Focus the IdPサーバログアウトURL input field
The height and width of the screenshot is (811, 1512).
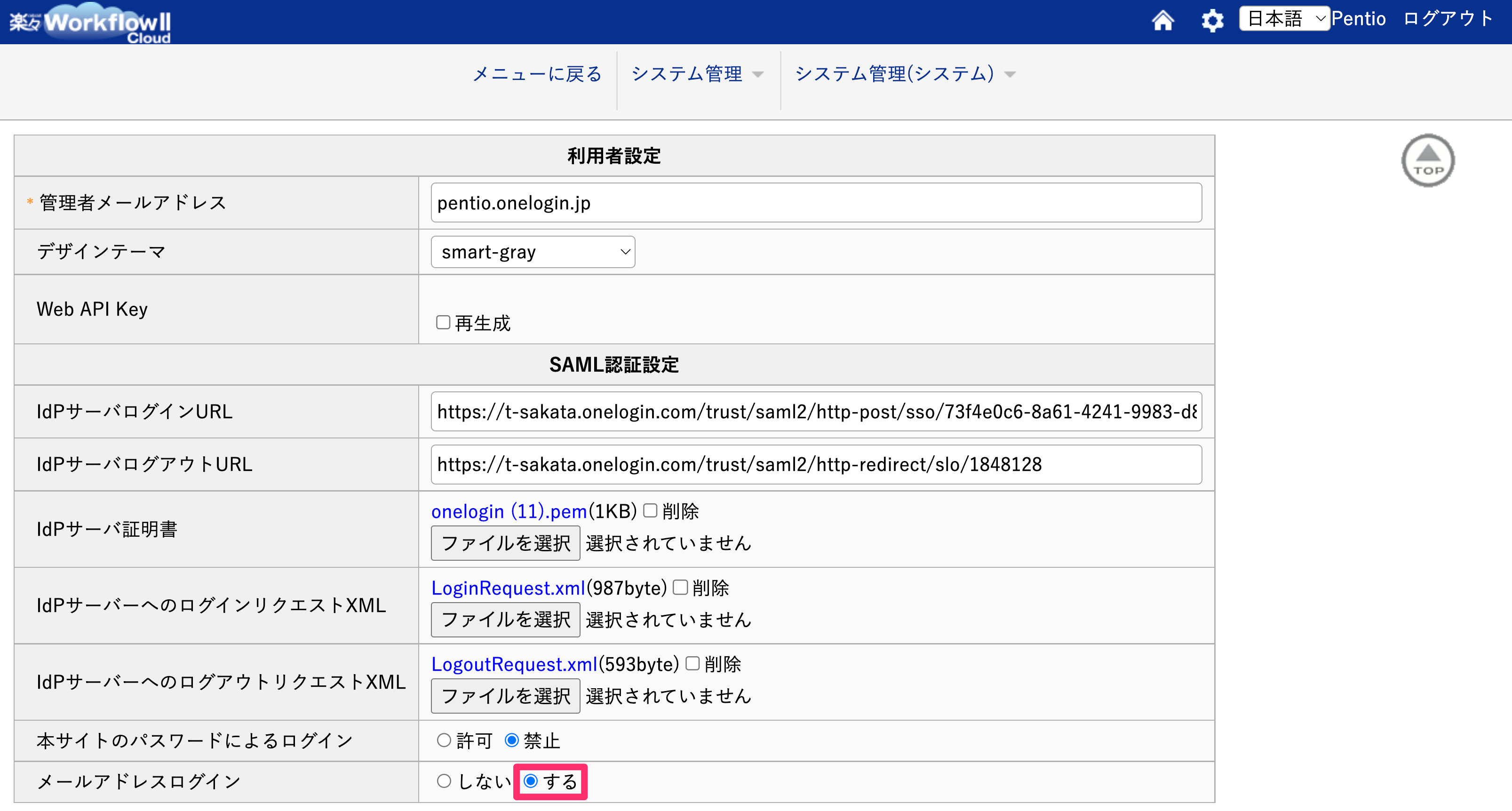pyautogui.click(x=816, y=464)
